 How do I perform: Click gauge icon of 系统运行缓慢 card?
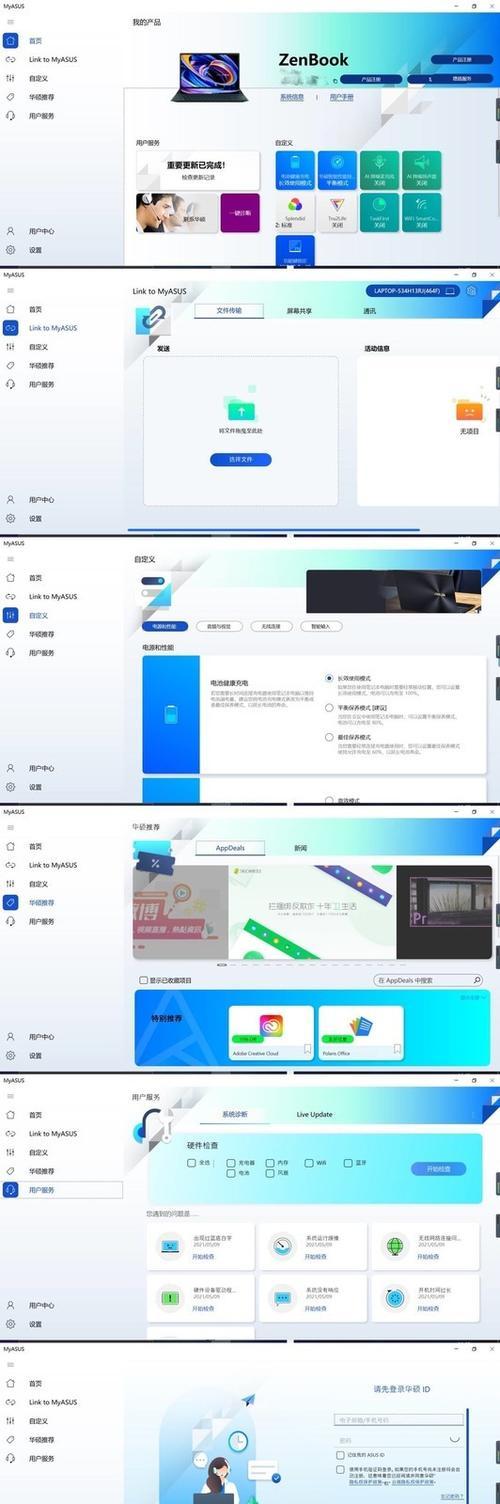click(x=283, y=1246)
